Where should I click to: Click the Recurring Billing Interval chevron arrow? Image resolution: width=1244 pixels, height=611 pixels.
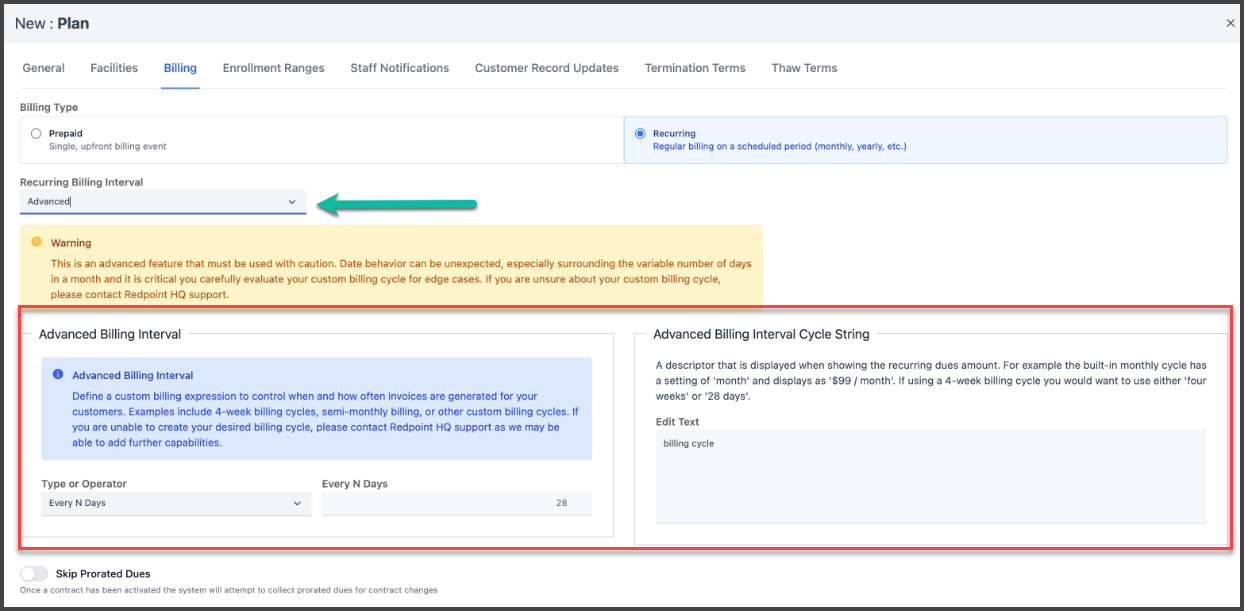(292, 202)
